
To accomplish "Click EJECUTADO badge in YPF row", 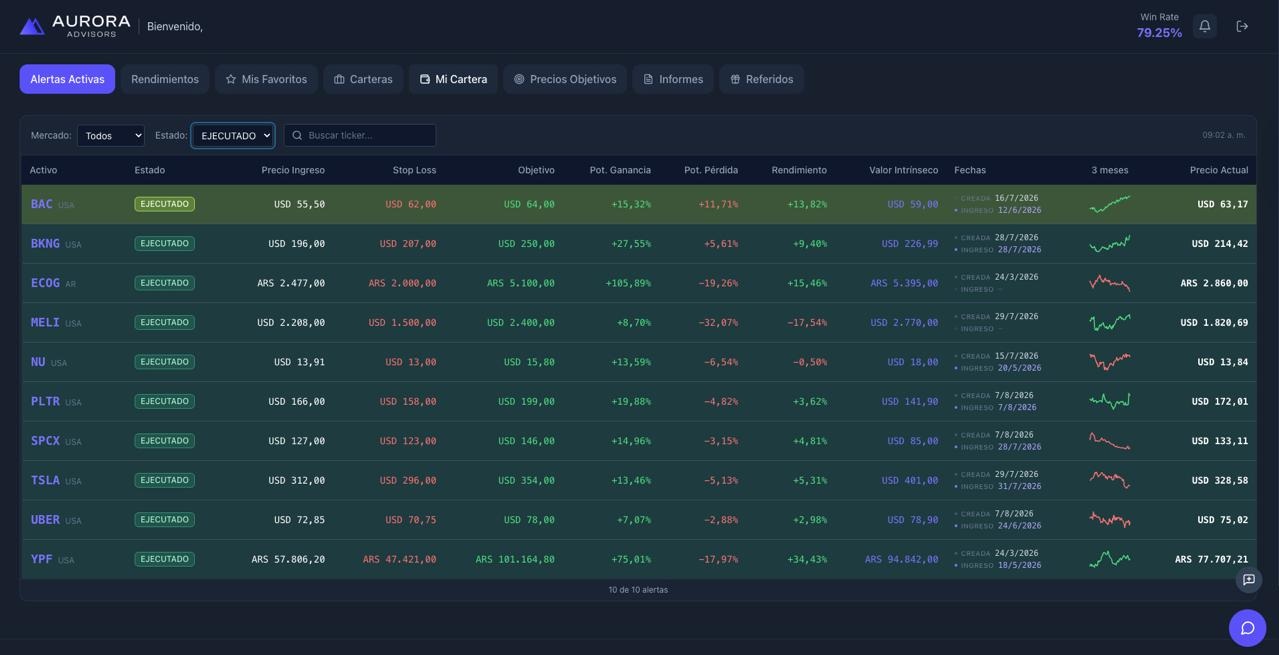I will tap(165, 559).
